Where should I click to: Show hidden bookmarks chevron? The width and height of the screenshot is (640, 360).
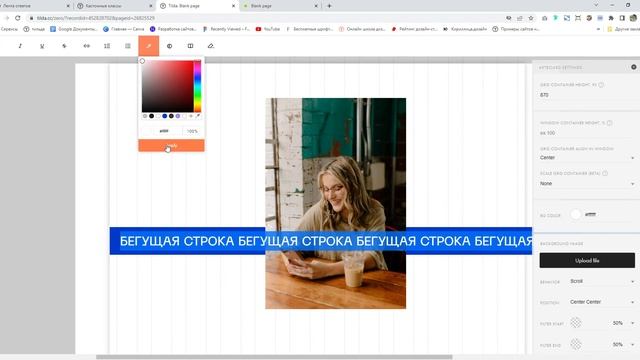(598, 29)
